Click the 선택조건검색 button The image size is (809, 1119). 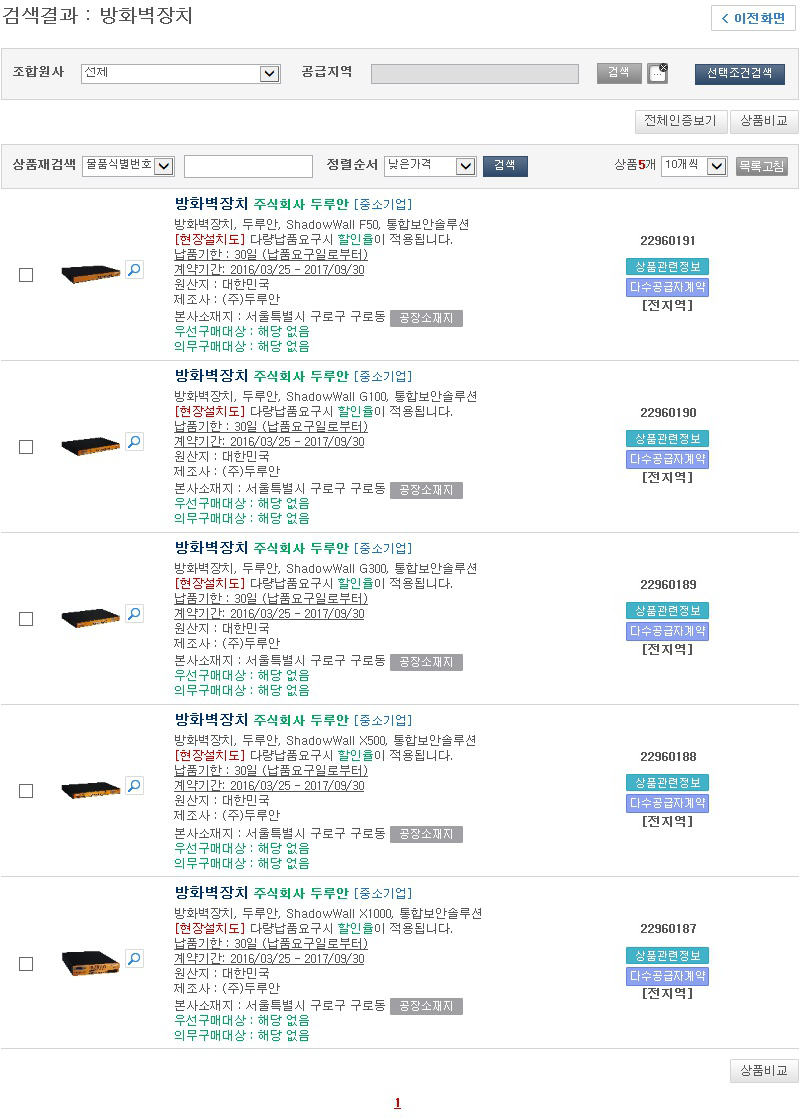pos(739,73)
